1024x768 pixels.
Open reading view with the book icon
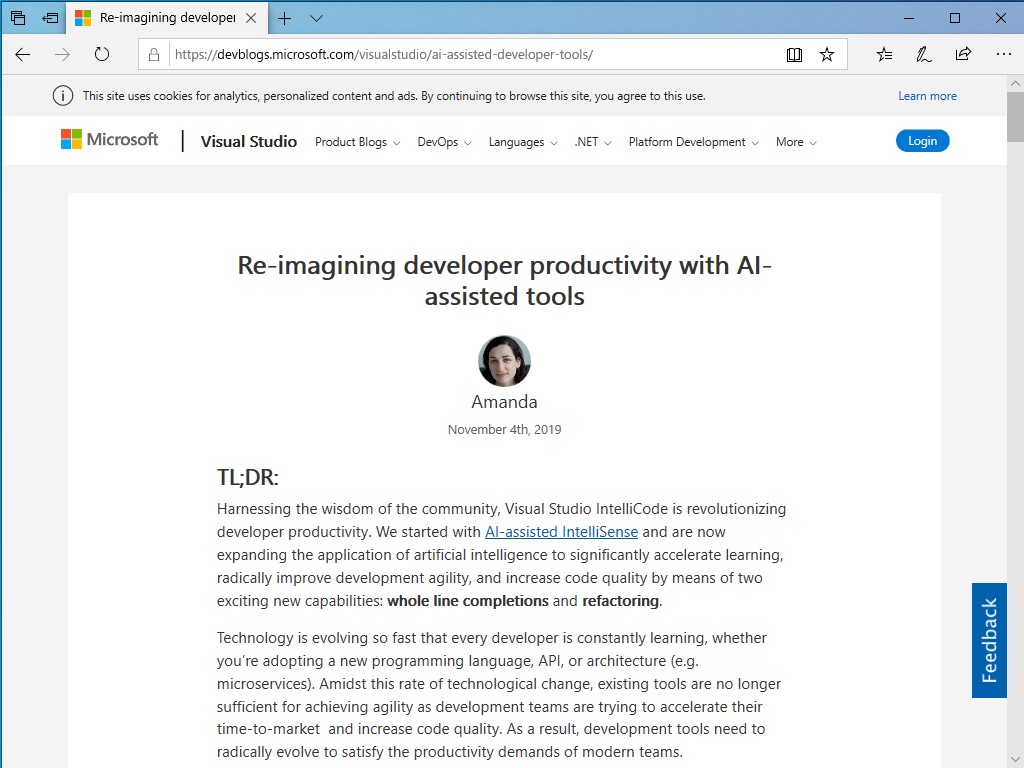coord(794,54)
